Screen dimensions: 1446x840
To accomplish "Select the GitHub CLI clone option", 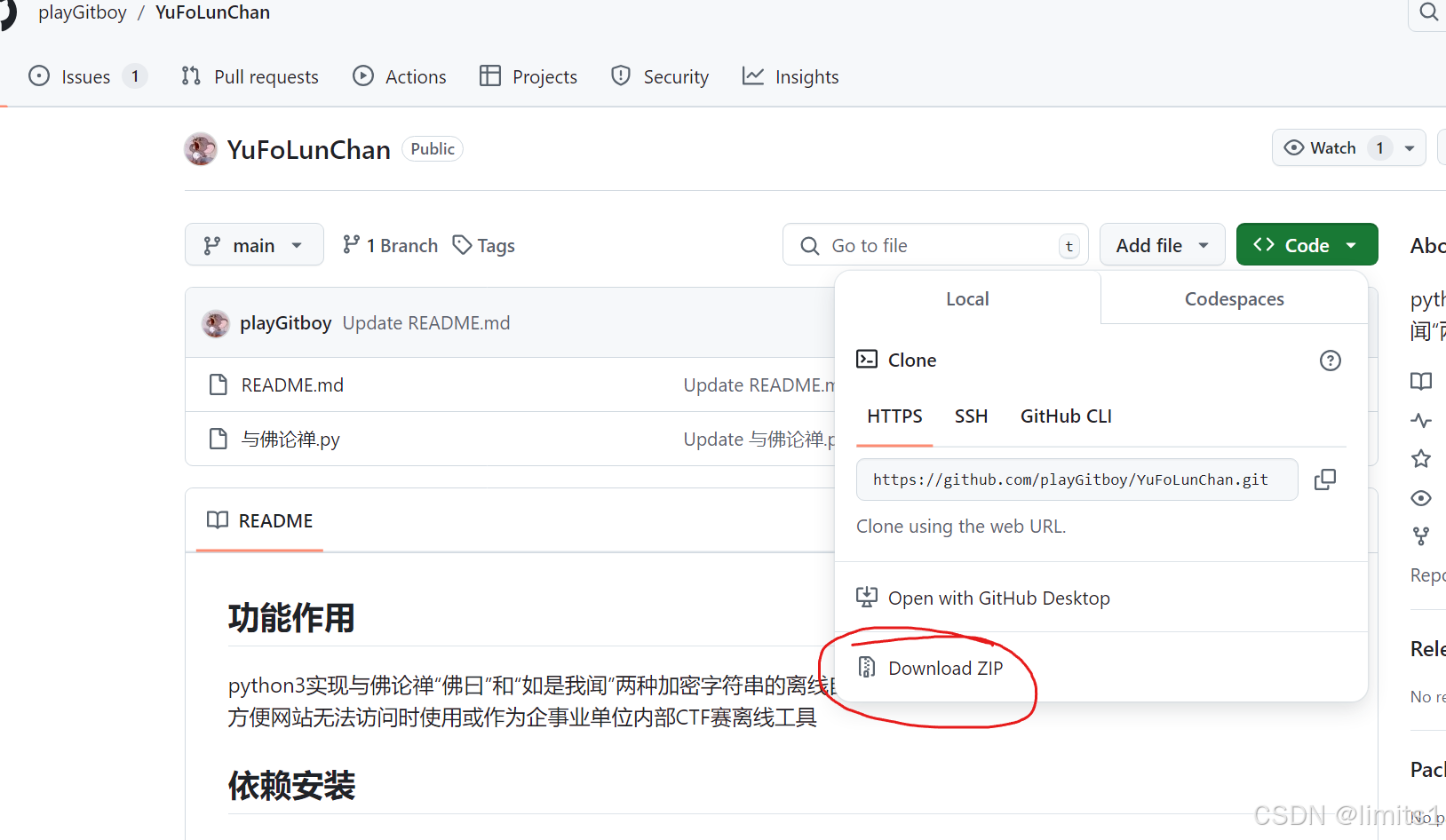I will tap(1066, 416).
